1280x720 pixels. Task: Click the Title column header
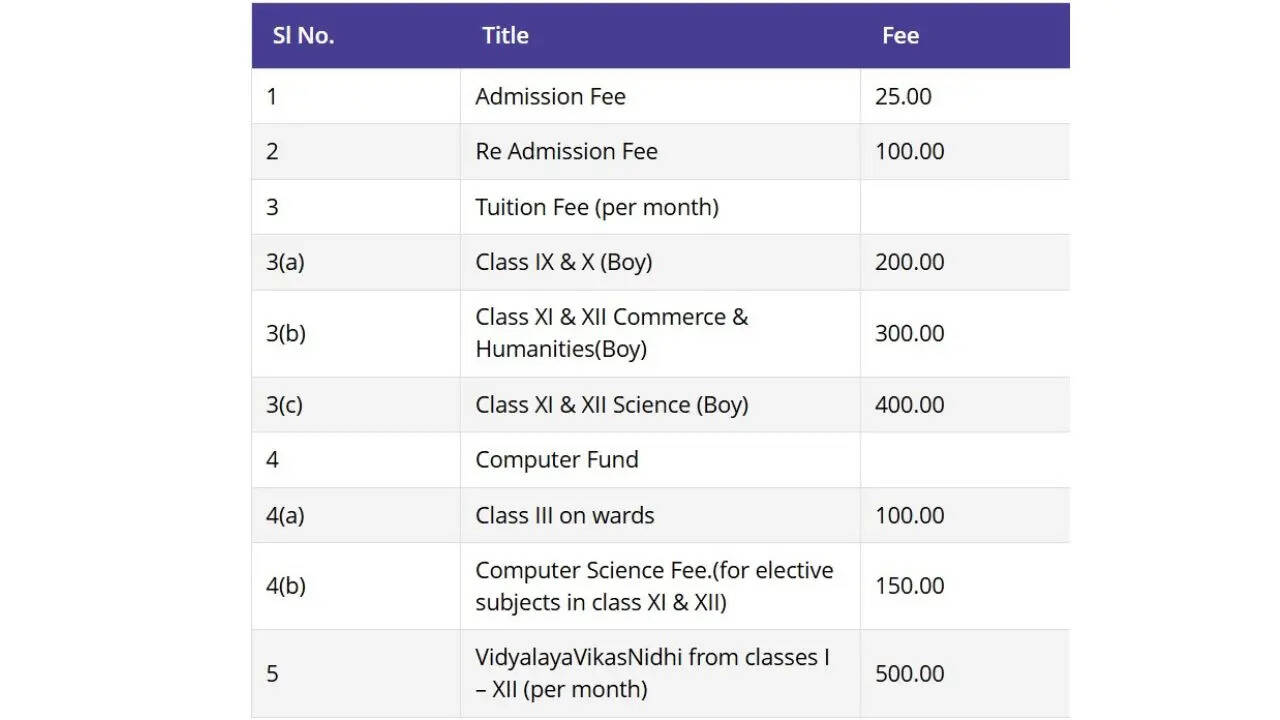(x=505, y=36)
